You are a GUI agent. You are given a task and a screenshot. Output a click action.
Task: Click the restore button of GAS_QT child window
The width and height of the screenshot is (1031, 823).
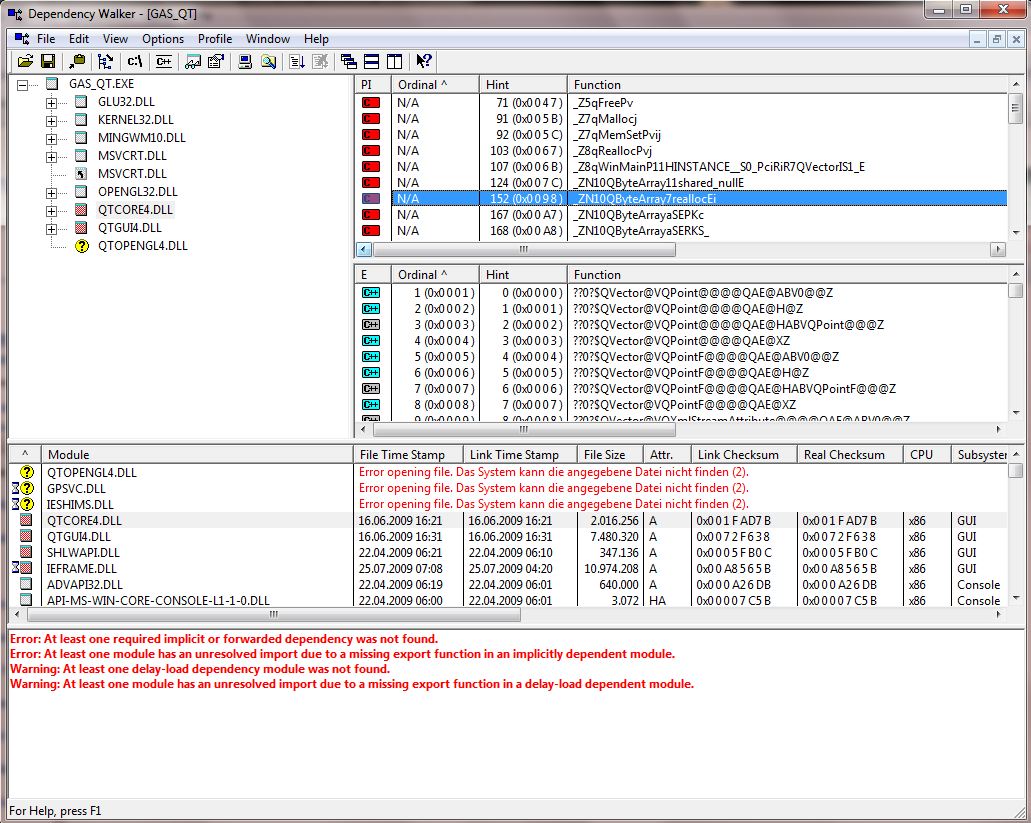(997, 39)
